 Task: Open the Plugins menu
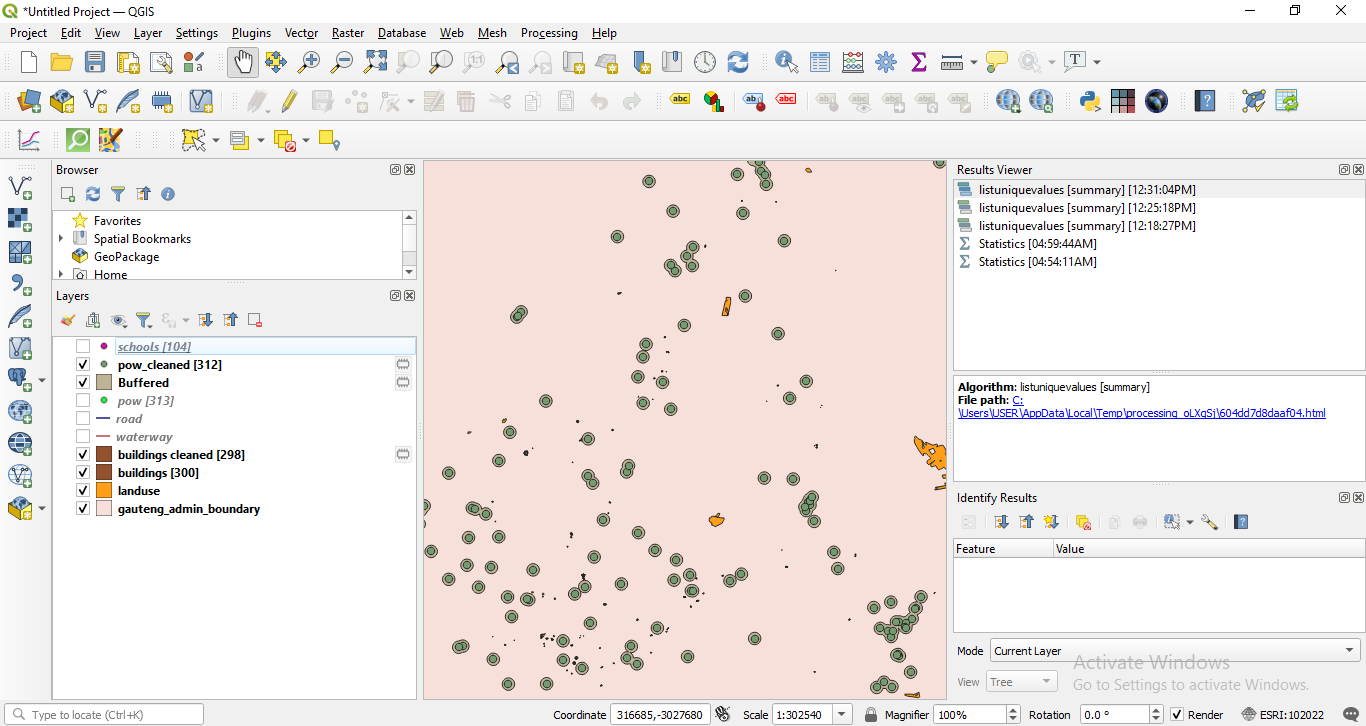click(x=251, y=33)
